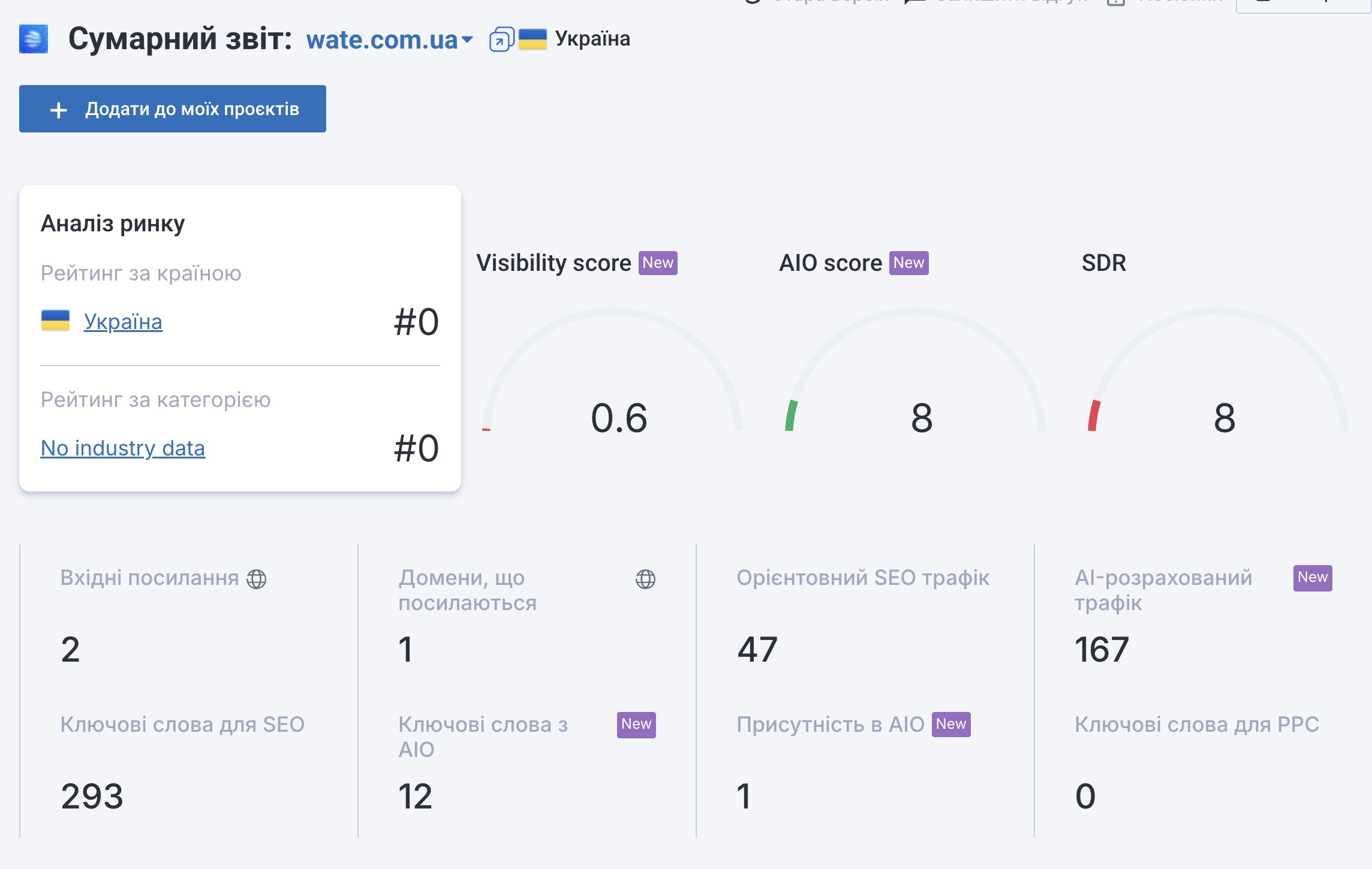Click the wate.com.ua site favicon
Screen dimensions: 1372x869
click(34, 39)
